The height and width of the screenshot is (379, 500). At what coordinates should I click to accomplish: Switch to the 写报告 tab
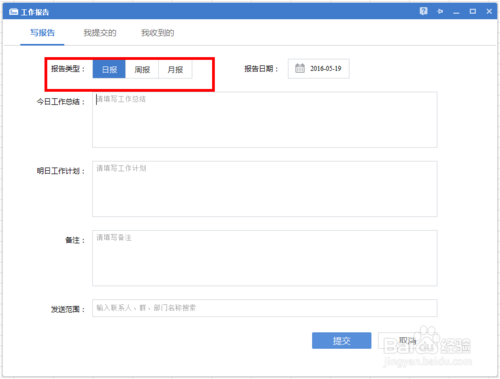pyautogui.click(x=42, y=33)
